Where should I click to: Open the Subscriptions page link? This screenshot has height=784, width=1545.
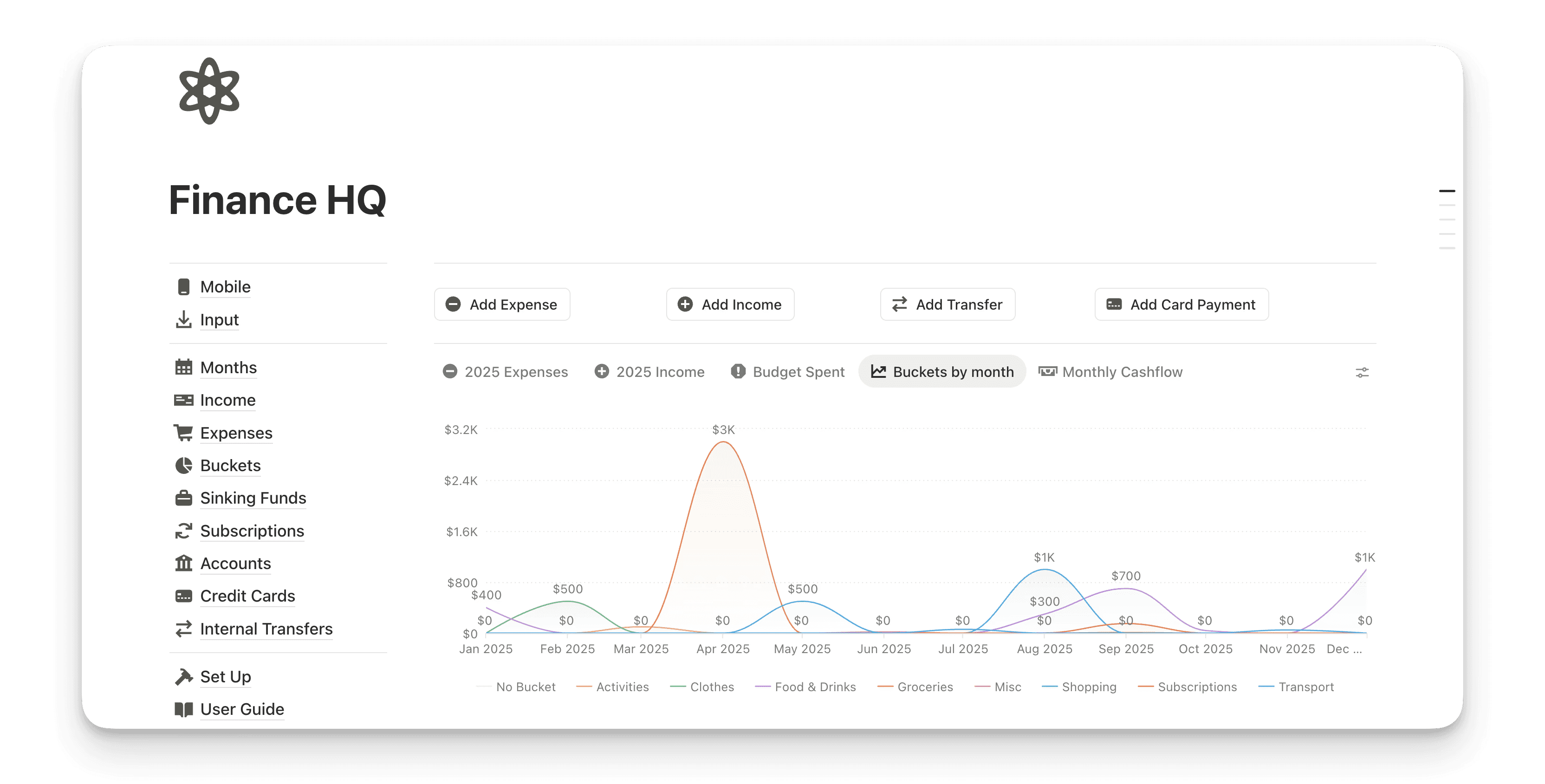252,531
